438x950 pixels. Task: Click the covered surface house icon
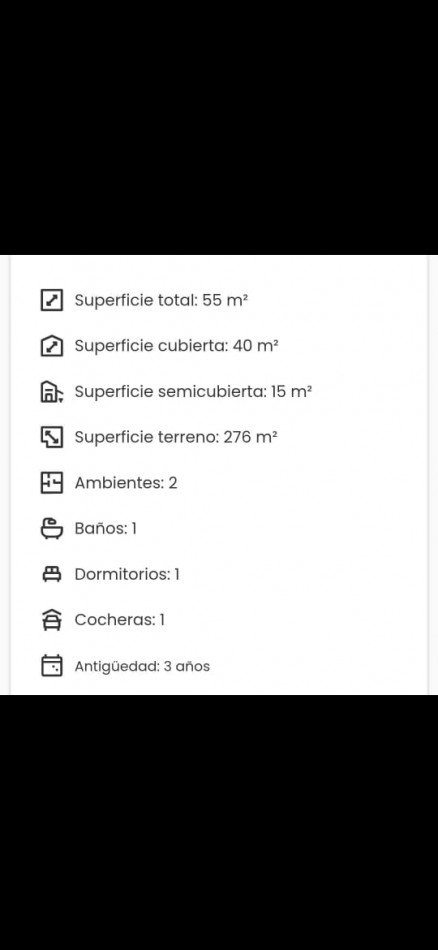pyautogui.click(x=52, y=346)
